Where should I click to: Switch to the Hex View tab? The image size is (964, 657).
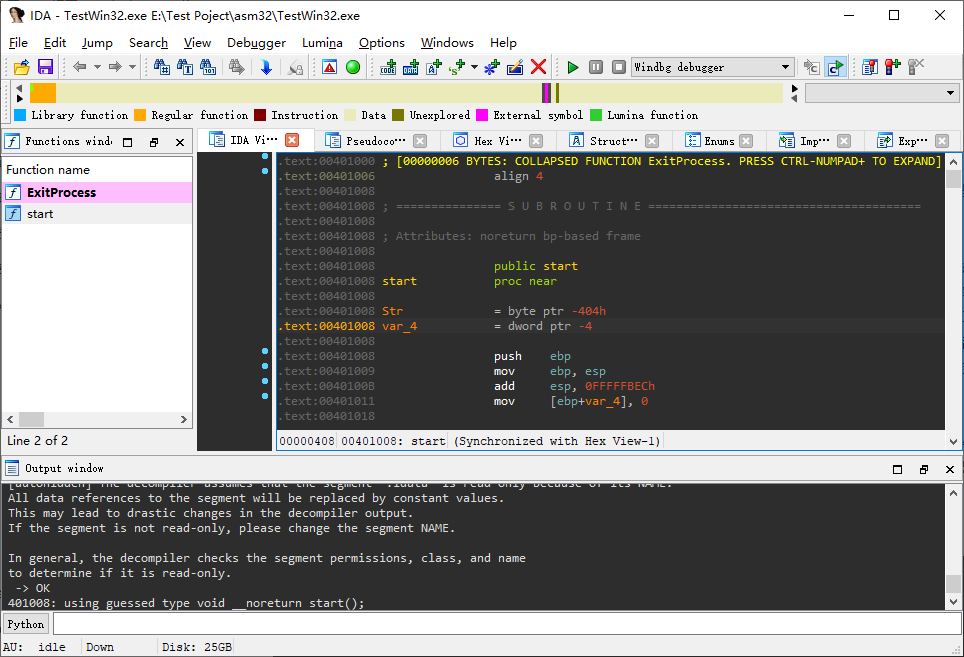click(496, 141)
